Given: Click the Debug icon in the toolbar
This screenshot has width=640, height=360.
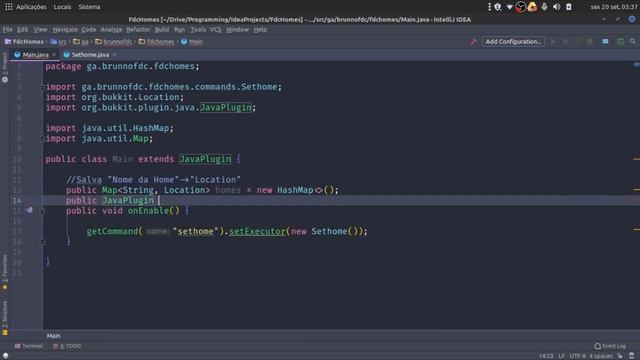Looking at the screenshot, I should 565,42.
